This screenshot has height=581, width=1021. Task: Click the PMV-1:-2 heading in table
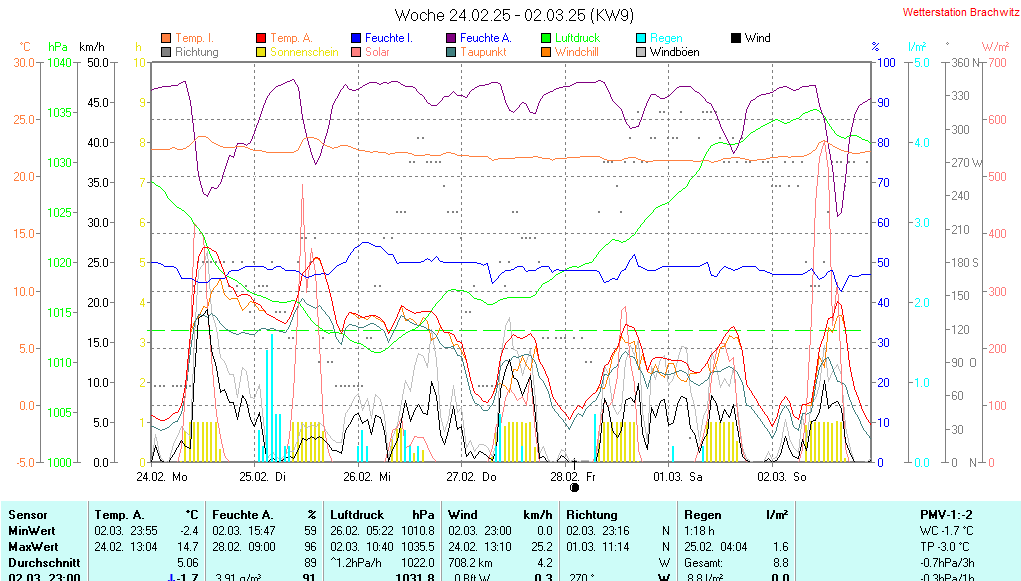(x=948, y=513)
